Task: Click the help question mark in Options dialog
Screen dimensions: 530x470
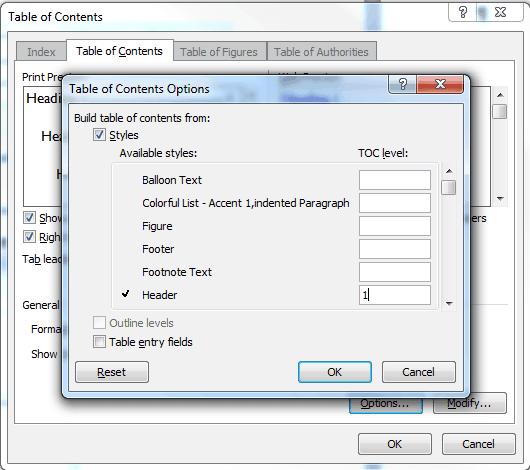Action: [x=403, y=84]
